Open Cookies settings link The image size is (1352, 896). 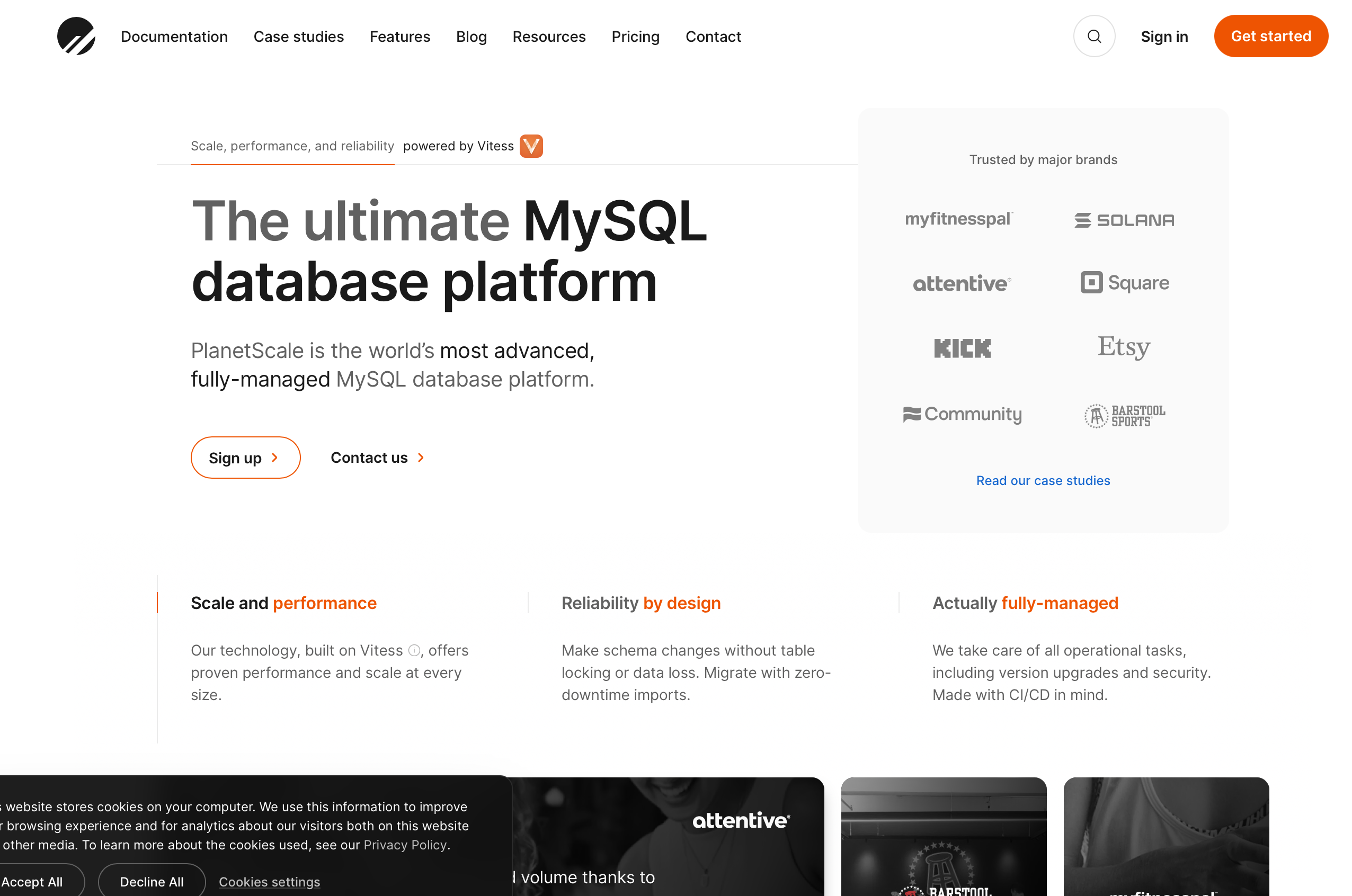[x=269, y=882]
